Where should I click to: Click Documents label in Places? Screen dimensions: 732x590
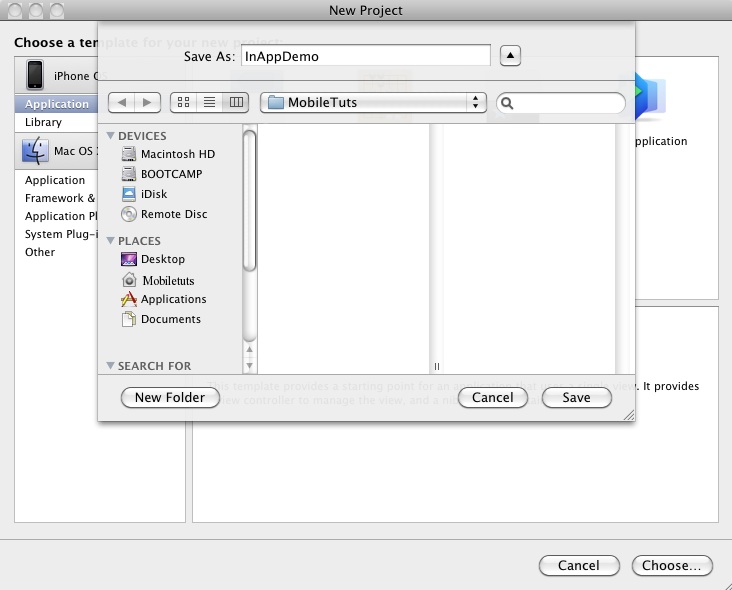[x=171, y=319]
